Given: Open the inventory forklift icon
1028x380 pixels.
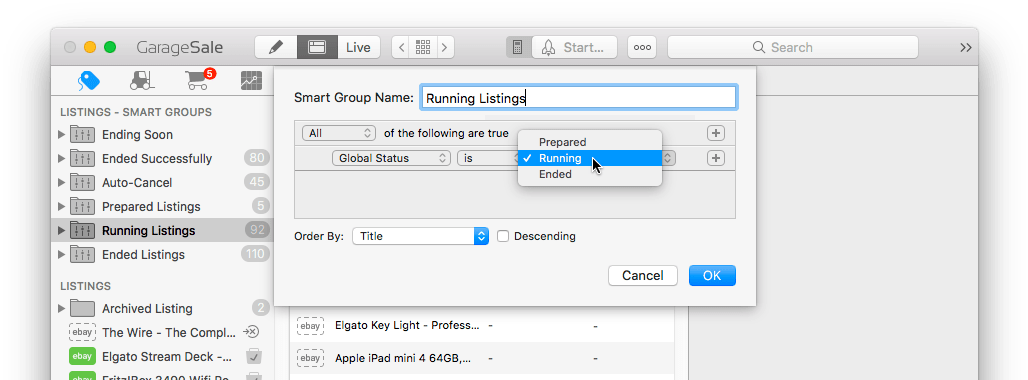Looking at the screenshot, I should point(142,80).
